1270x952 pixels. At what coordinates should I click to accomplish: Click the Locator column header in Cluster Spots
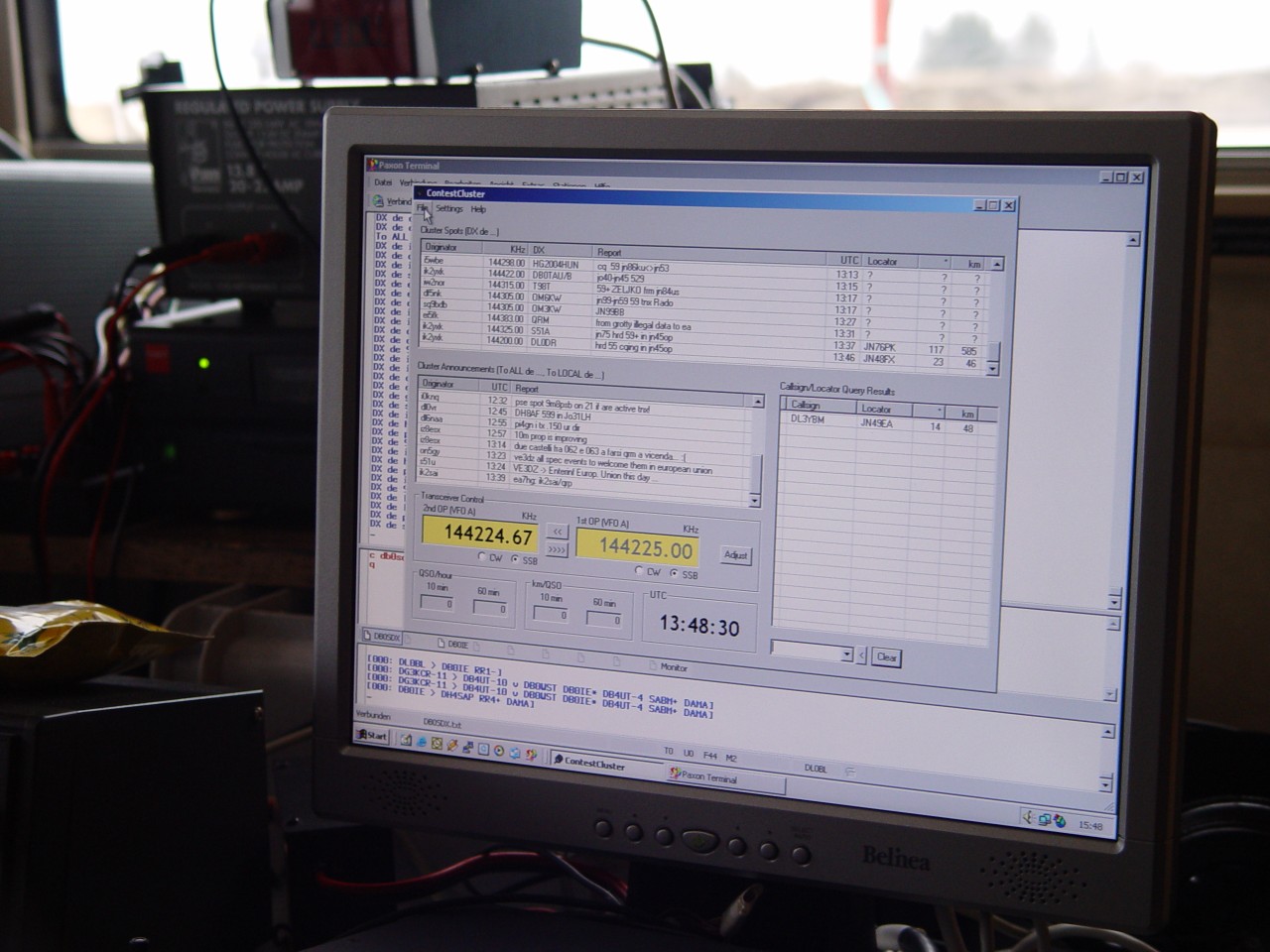point(888,262)
